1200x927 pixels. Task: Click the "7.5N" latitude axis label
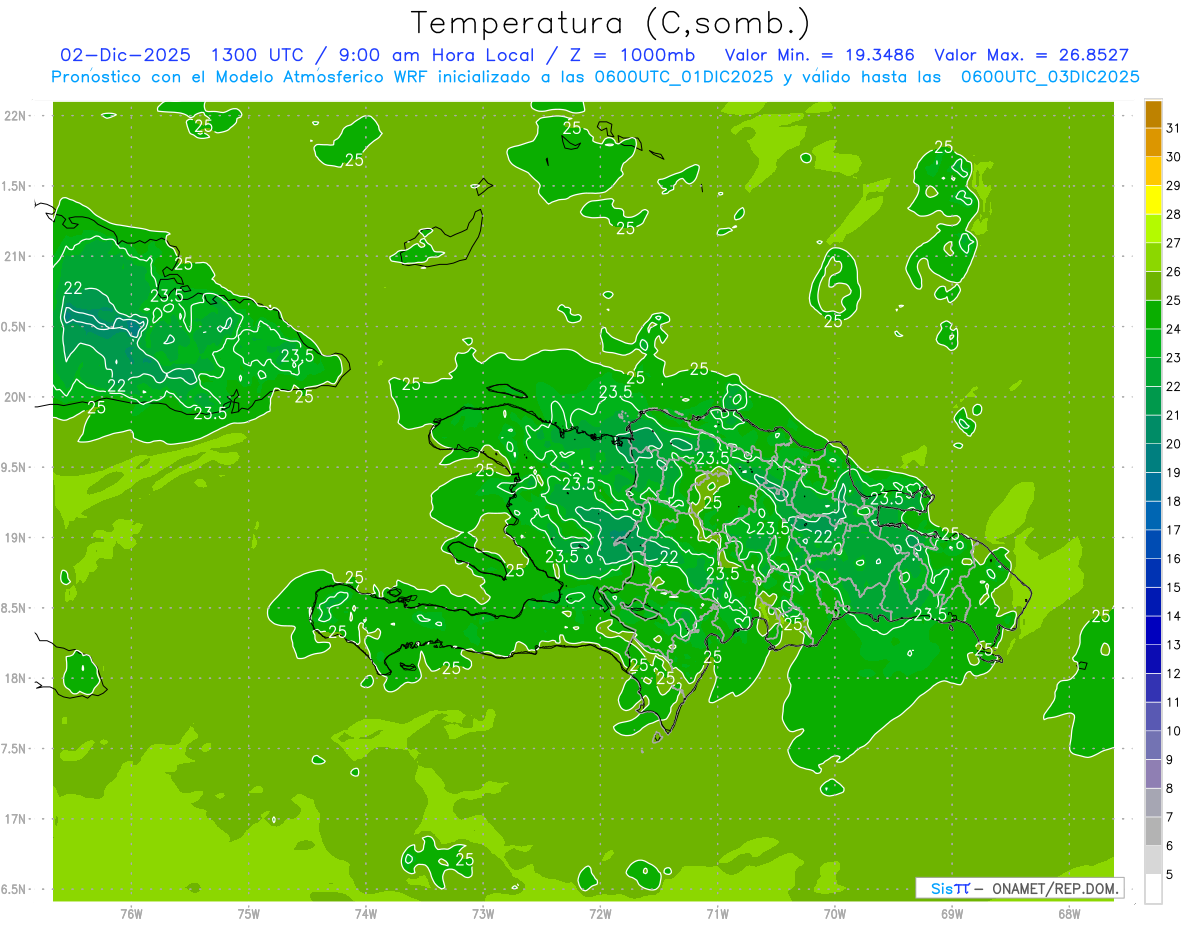click(15, 749)
